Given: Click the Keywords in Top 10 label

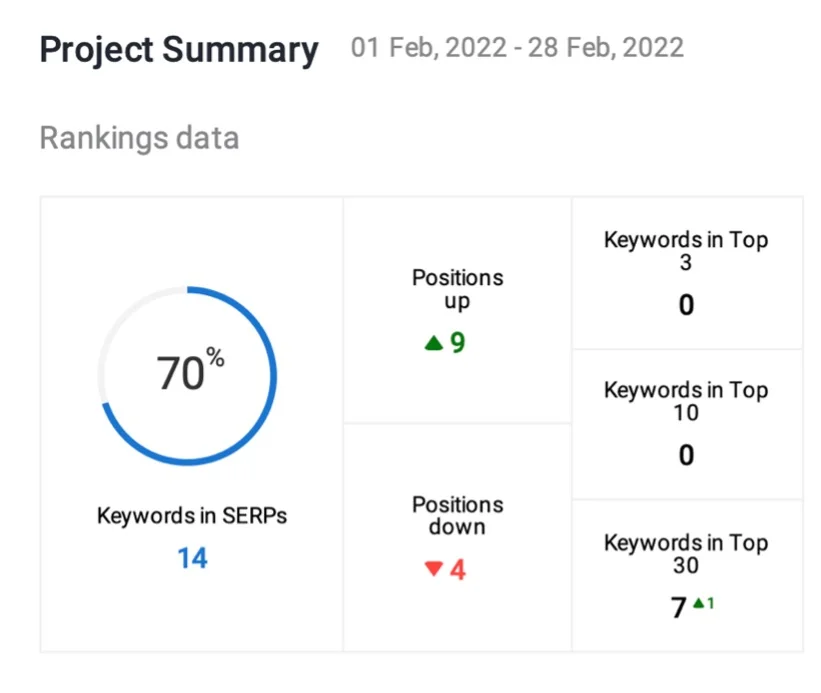Looking at the screenshot, I should pyautogui.click(x=686, y=401).
